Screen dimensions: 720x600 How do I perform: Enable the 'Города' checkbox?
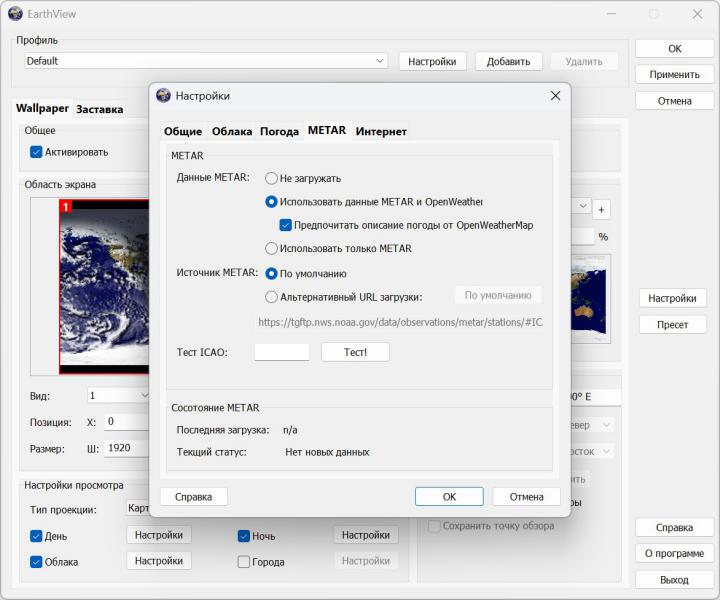click(x=244, y=562)
